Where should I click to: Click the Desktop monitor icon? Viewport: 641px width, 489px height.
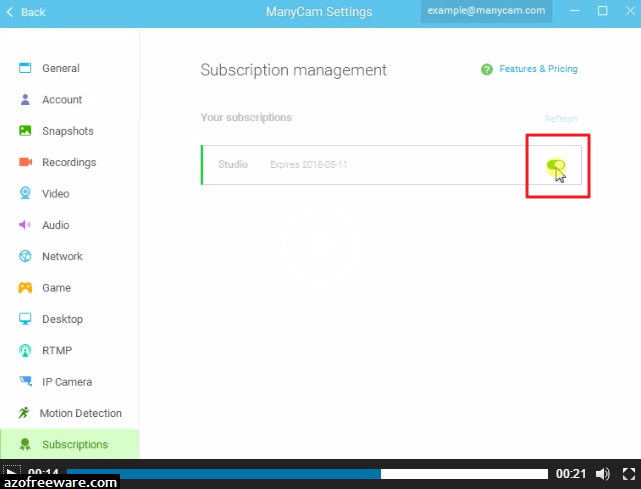point(25,319)
